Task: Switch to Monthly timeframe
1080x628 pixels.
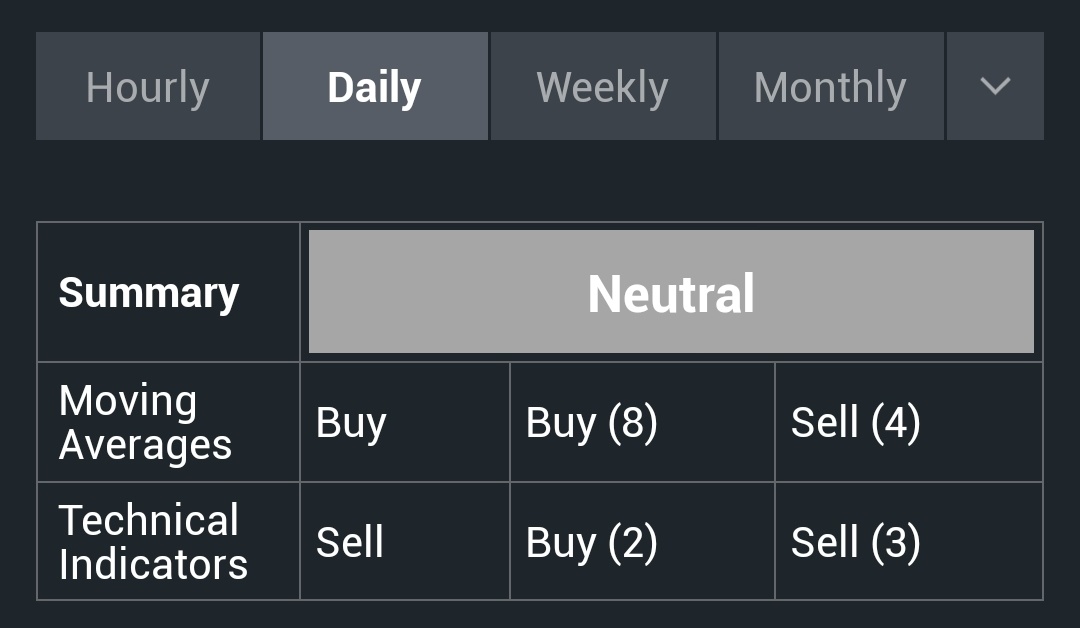Action: (831, 86)
